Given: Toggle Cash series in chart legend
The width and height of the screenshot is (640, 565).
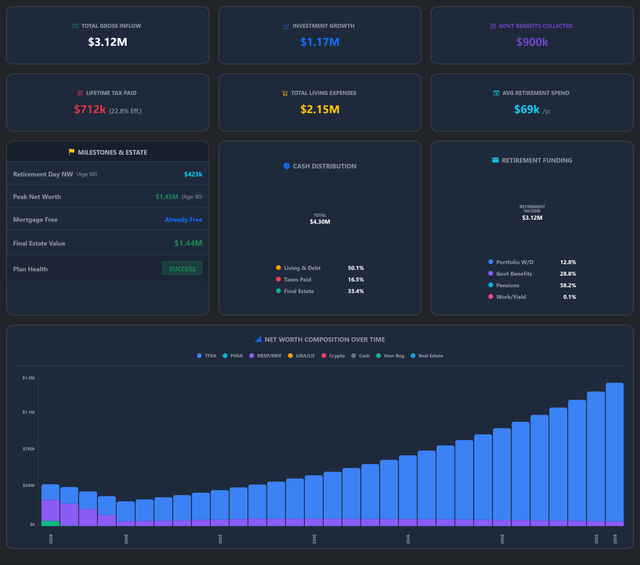Looking at the screenshot, I should pos(360,356).
